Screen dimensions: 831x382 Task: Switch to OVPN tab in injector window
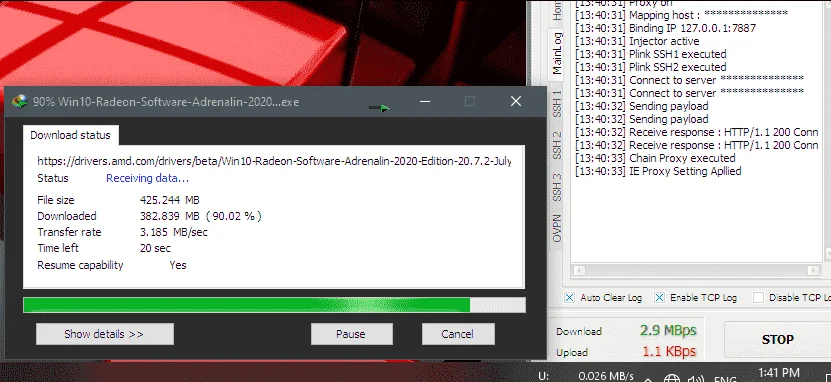coord(556,228)
